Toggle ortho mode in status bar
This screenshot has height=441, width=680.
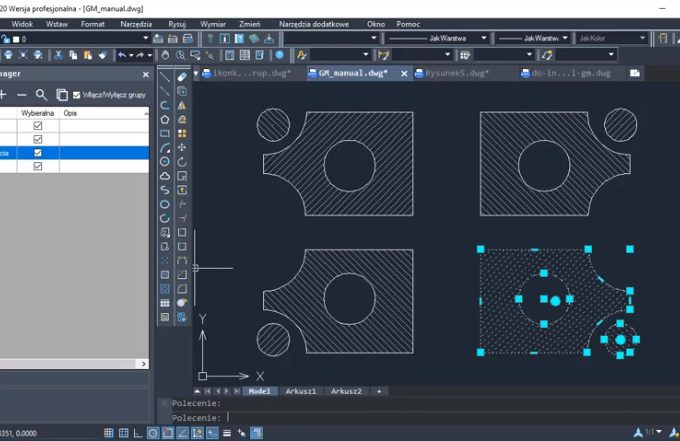(138, 433)
